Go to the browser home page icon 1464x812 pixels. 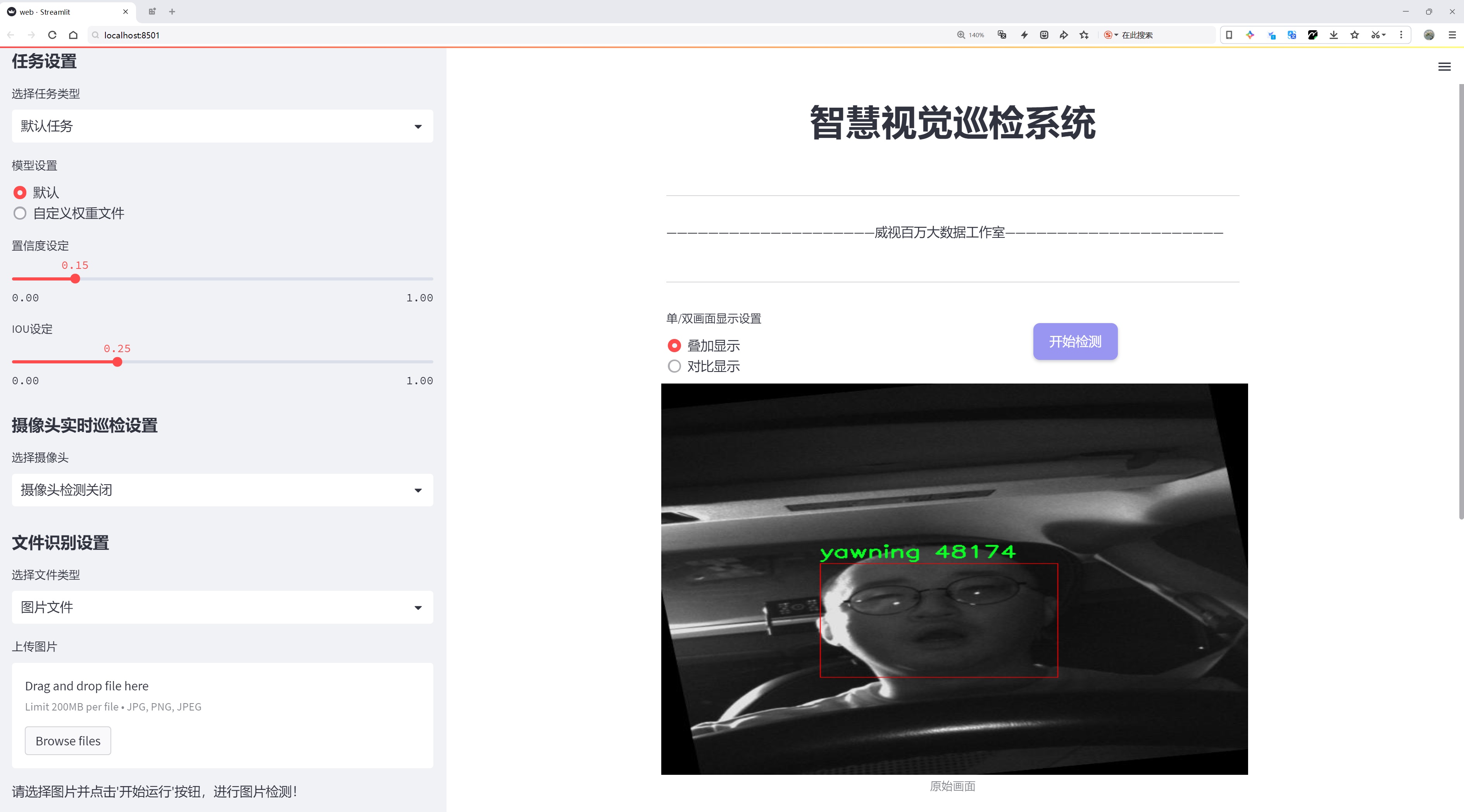[x=73, y=34]
